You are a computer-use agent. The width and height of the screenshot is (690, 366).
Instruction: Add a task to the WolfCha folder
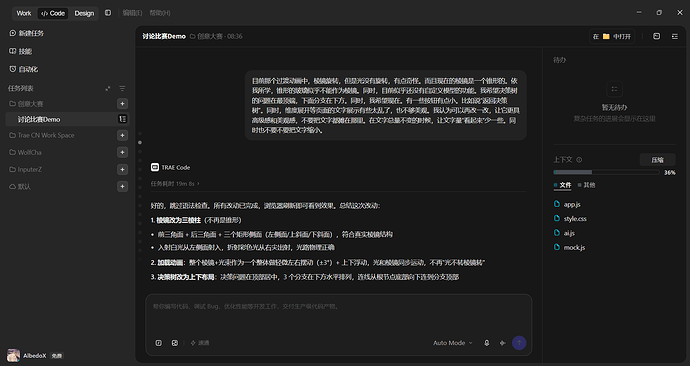122,152
